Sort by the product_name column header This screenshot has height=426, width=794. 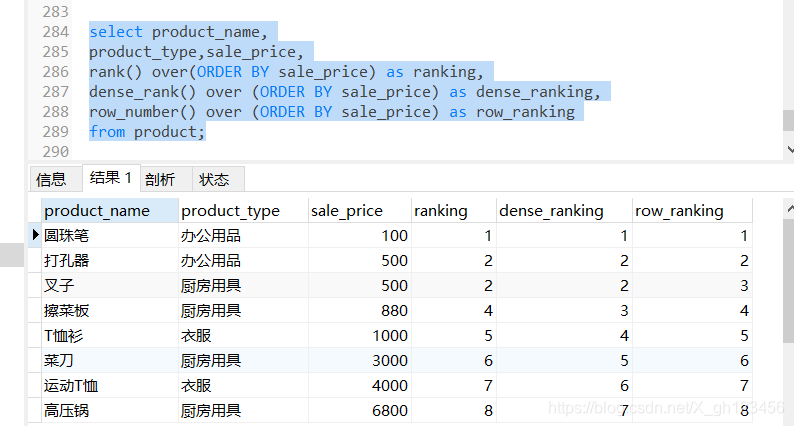pyautogui.click(x=110, y=211)
